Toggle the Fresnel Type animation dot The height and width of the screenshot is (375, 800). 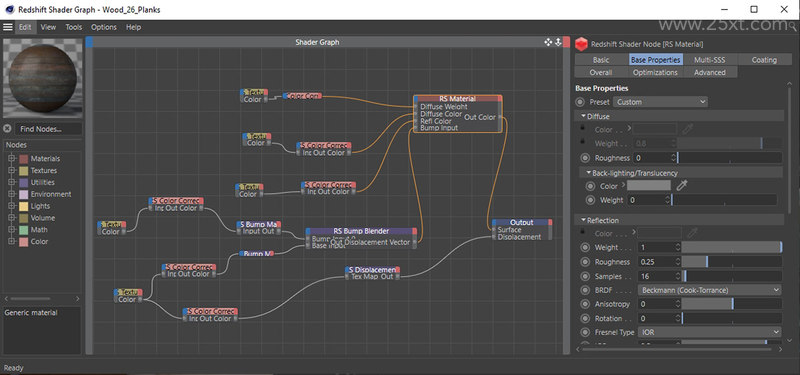585,332
